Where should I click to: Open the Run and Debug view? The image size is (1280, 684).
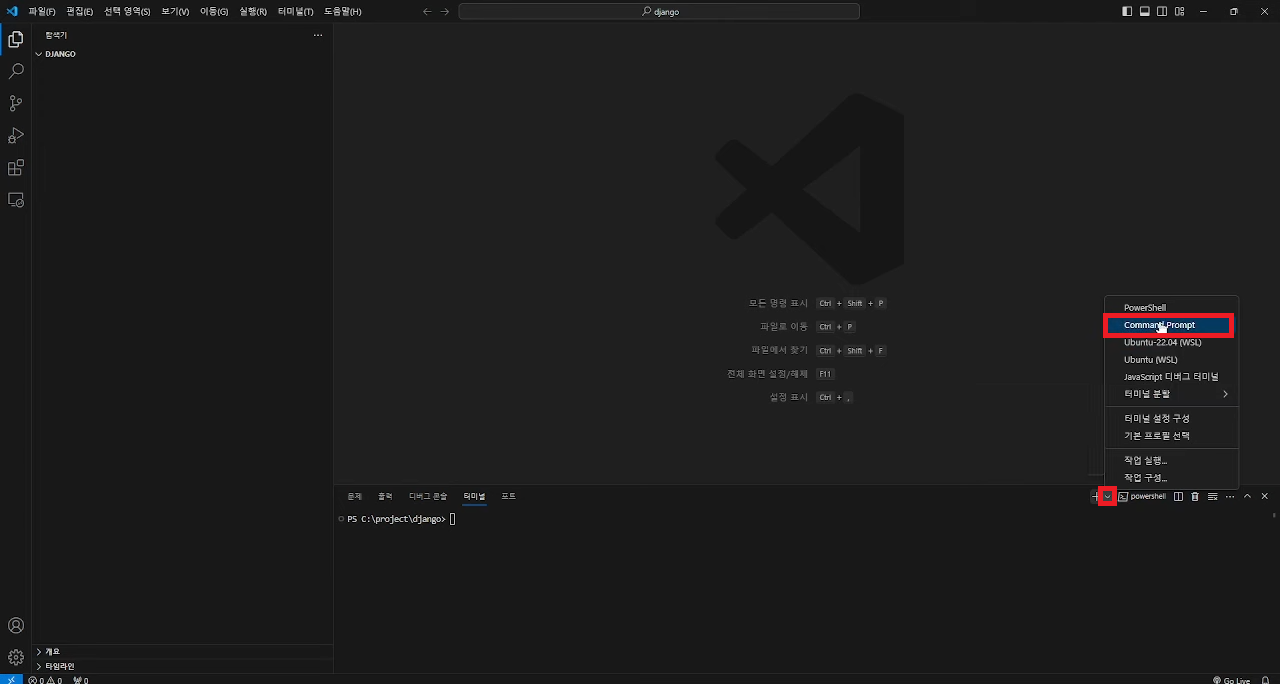16,136
